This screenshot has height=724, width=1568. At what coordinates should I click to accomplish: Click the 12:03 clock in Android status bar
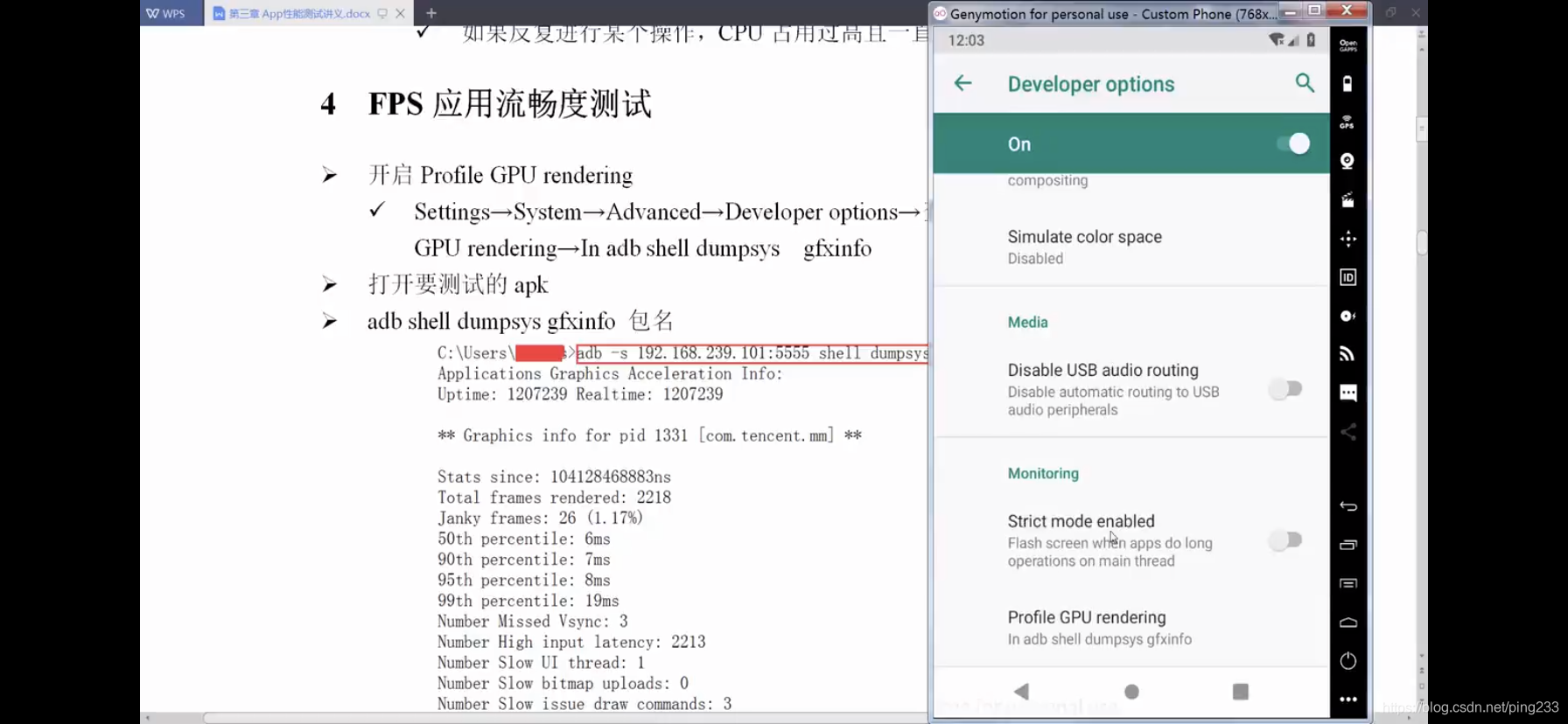pyautogui.click(x=966, y=40)
